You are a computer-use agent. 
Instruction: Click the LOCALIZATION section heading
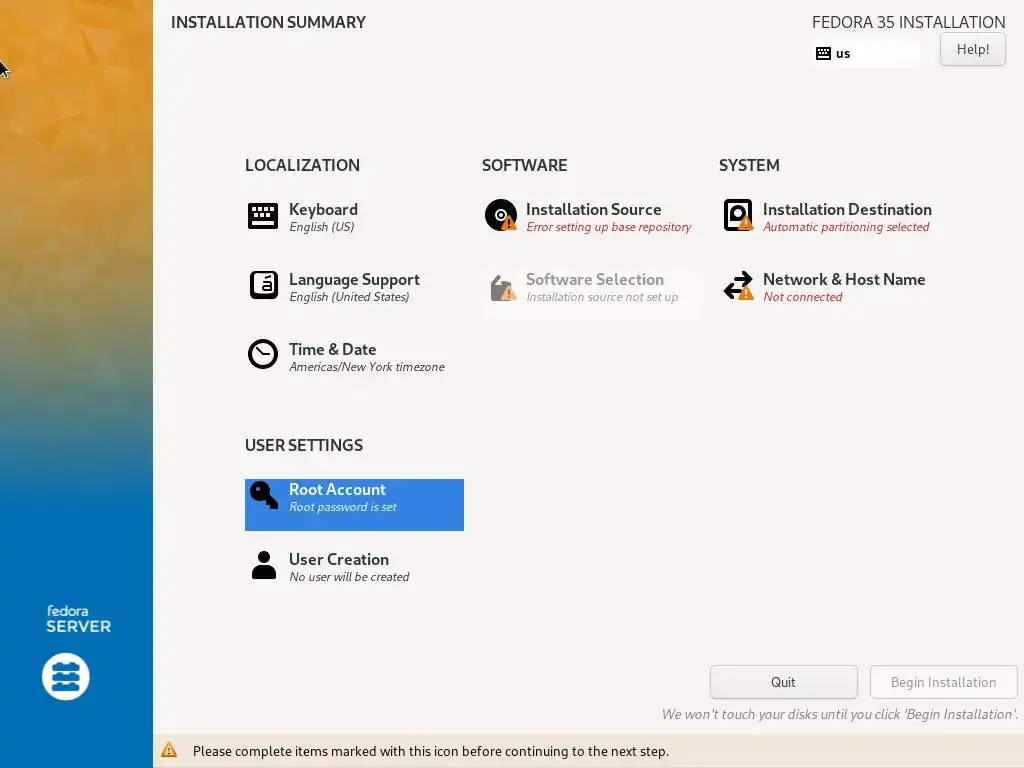click(302, 165)
